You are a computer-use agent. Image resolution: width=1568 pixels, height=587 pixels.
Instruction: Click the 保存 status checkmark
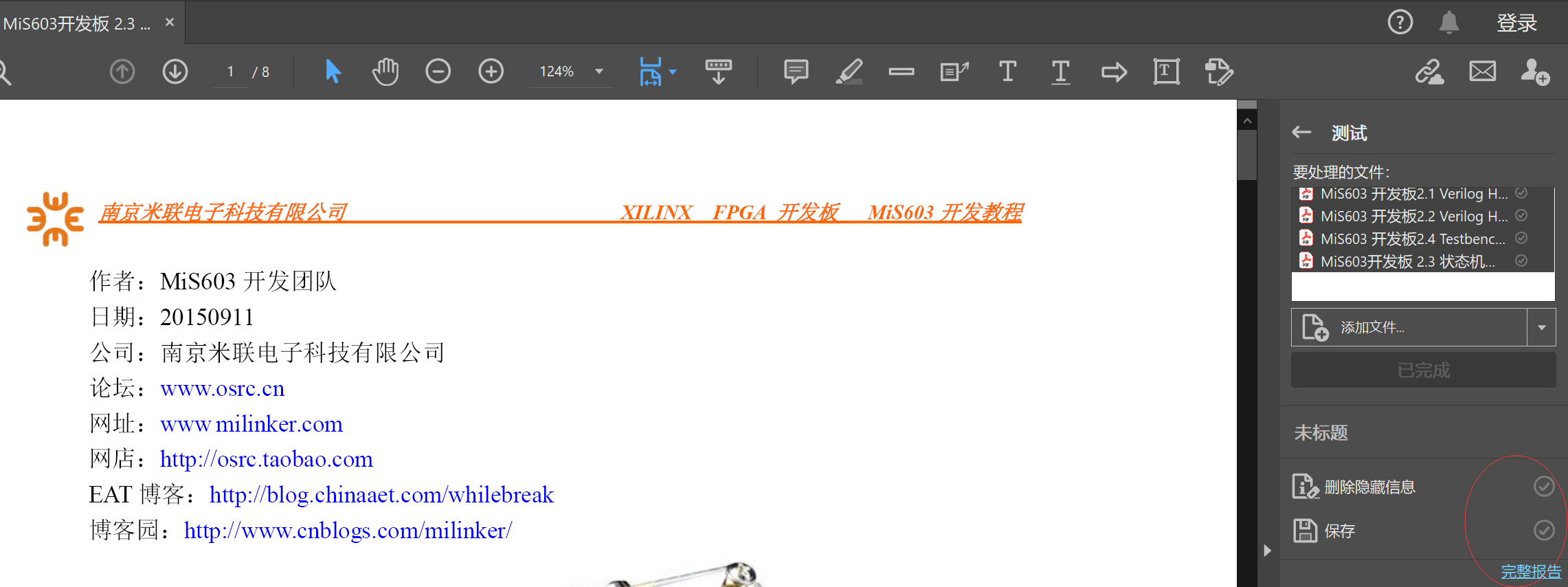click(x=1544, y=531)
